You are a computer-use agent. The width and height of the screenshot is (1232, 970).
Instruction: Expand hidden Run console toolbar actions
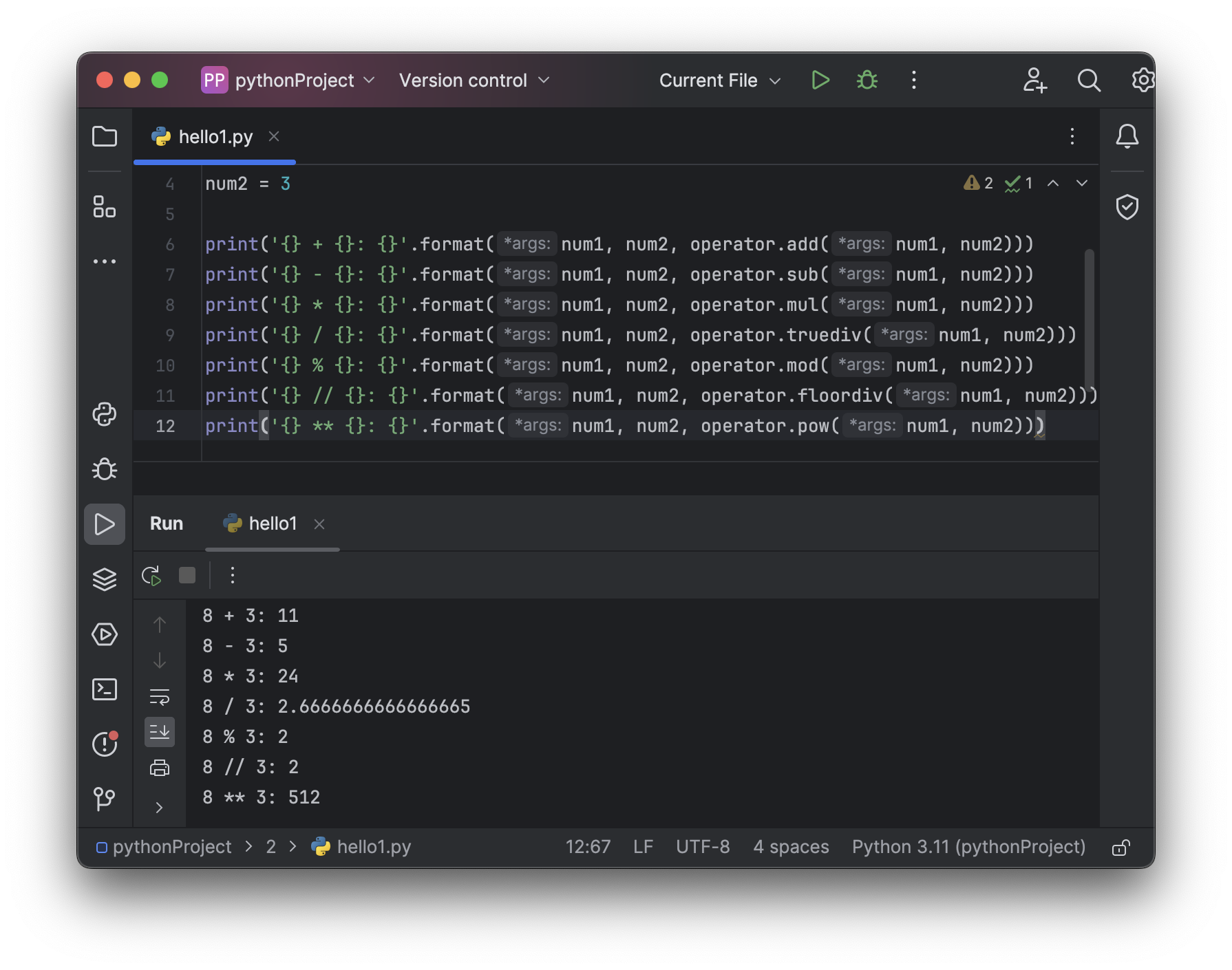160,808
